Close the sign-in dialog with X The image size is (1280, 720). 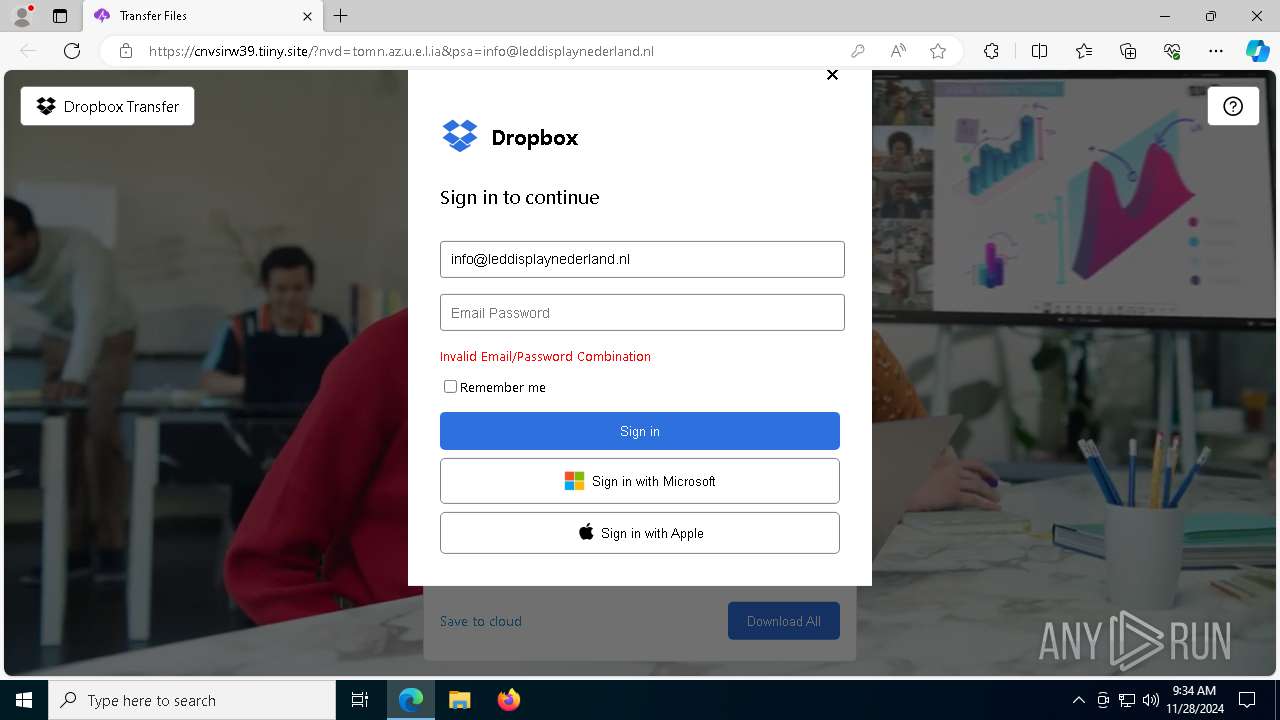[x=832, y=75]
